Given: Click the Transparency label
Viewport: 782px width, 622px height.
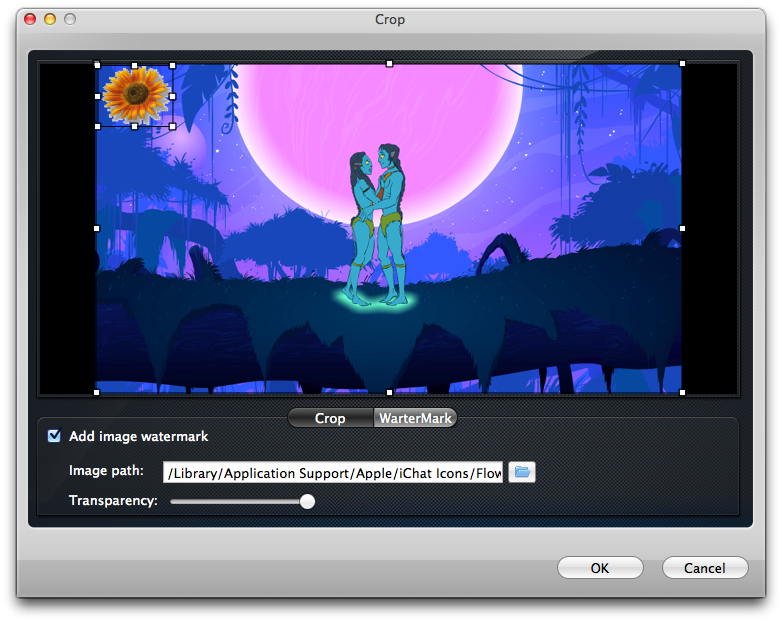Looking at the screenshot, I should click(113, 500).
